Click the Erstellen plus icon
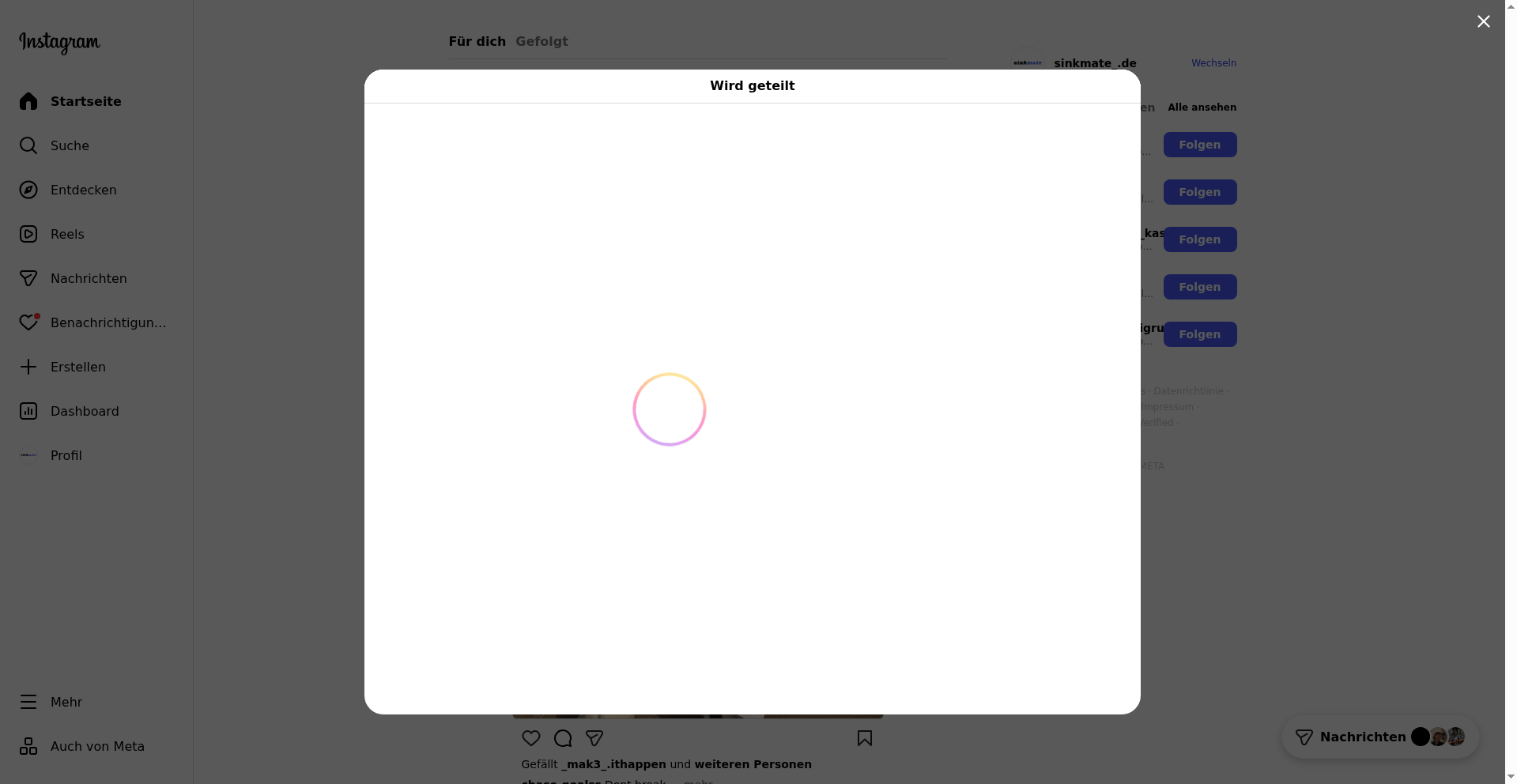1517x784 pixels. (x=28, y=367)
